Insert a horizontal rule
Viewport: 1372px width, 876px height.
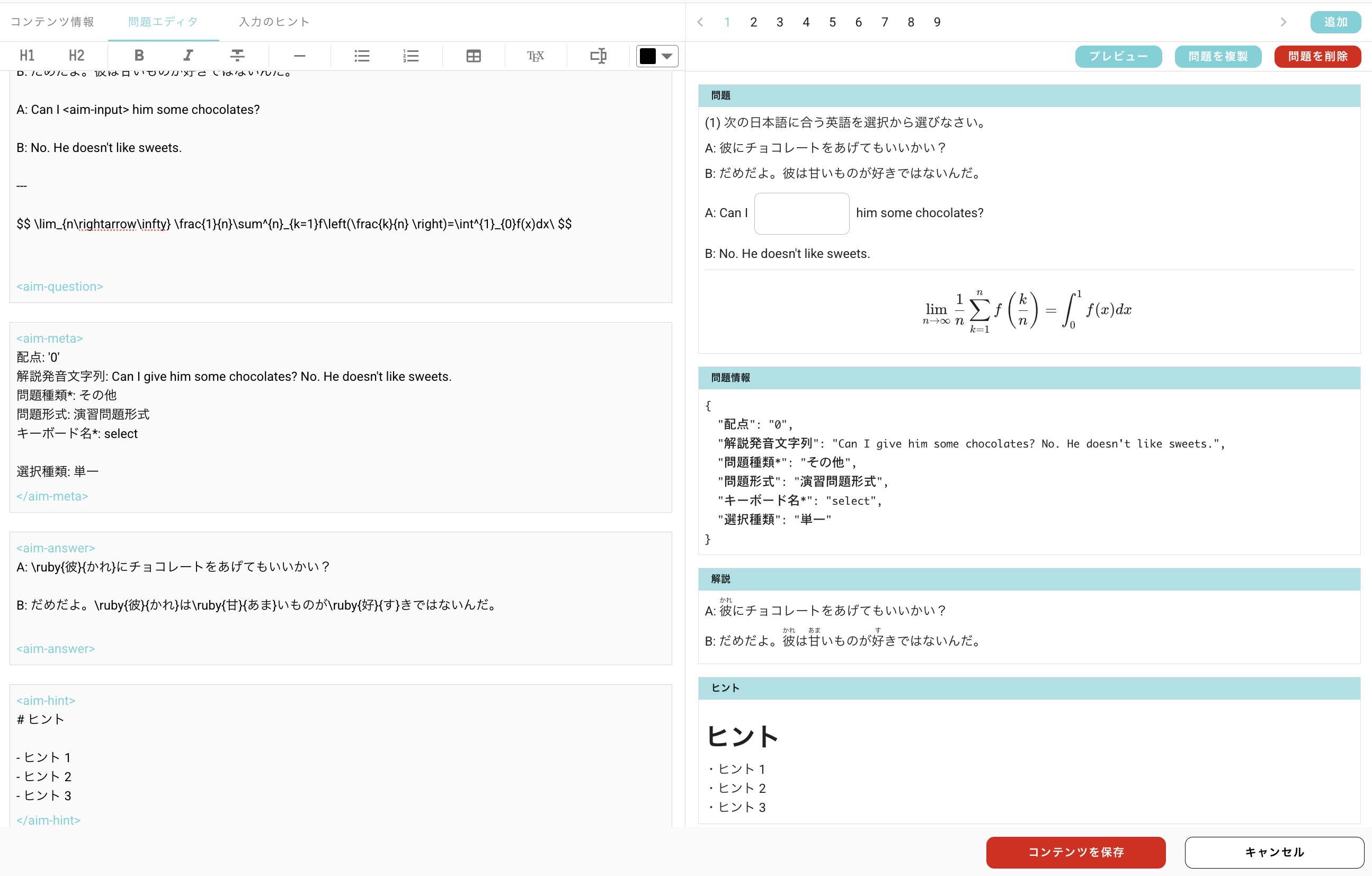[300, 55]
